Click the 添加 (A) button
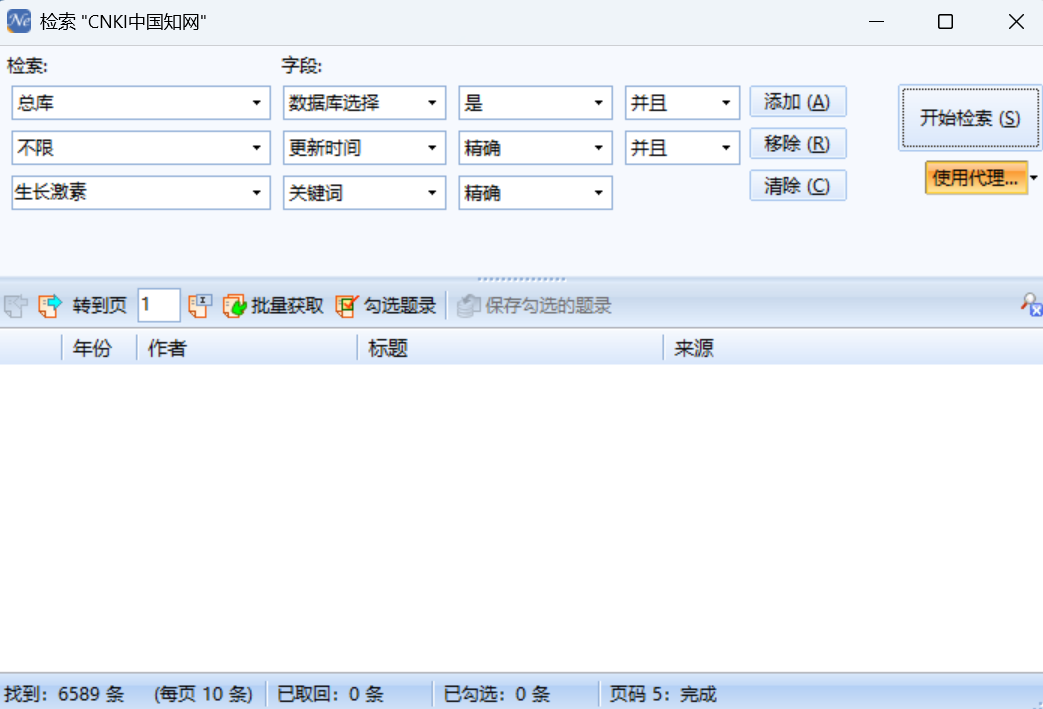The height and width of the screenshot is (709, 1043). [798, 102]
